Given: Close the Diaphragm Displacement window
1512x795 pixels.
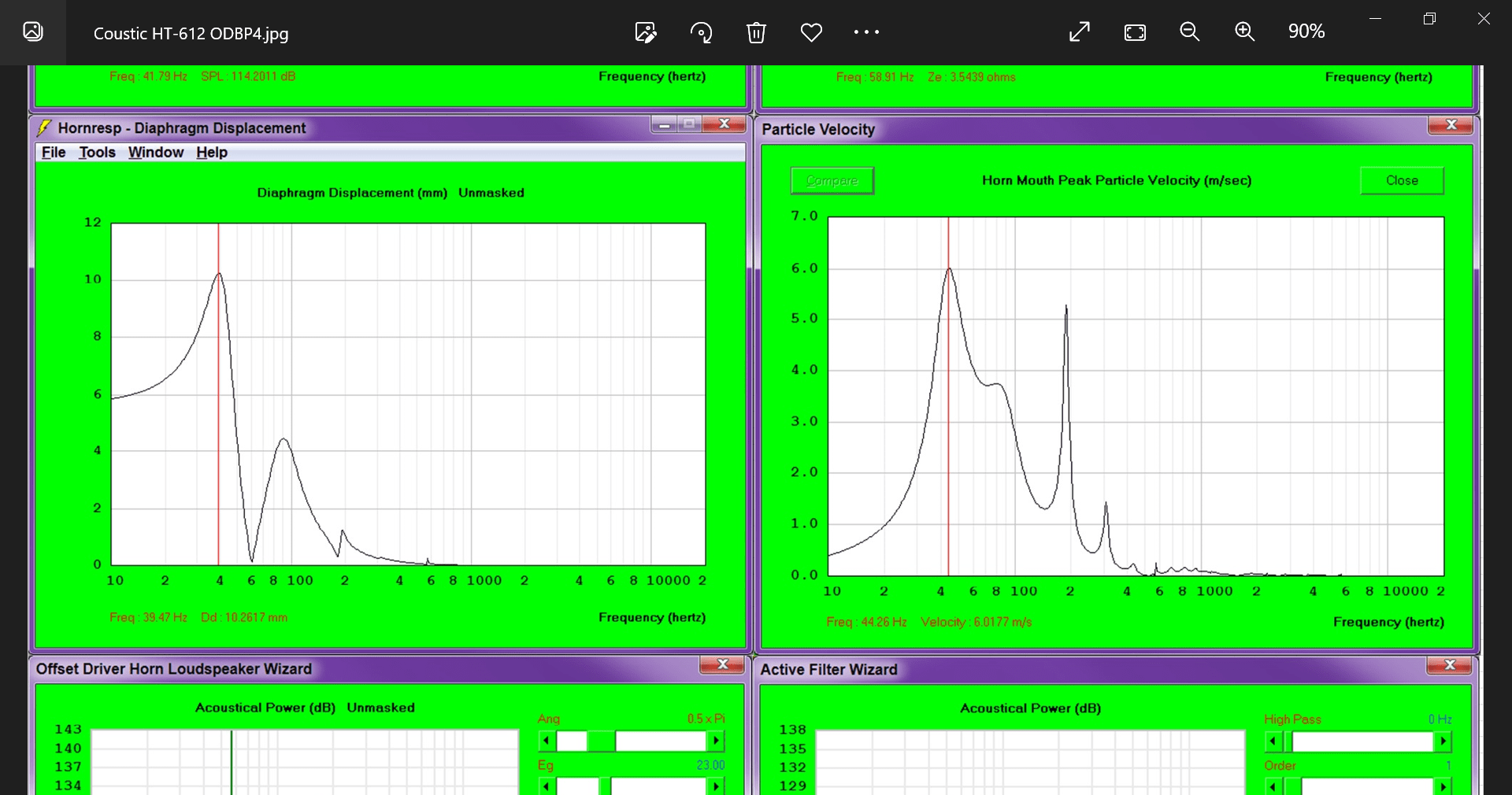Looking at the screenshot, I should [x=724, y=124].
